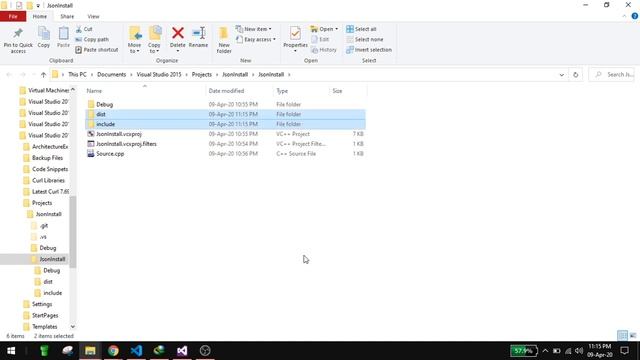Click This PC in the breadcrumb
640x360 pixels.
[77, 75]
